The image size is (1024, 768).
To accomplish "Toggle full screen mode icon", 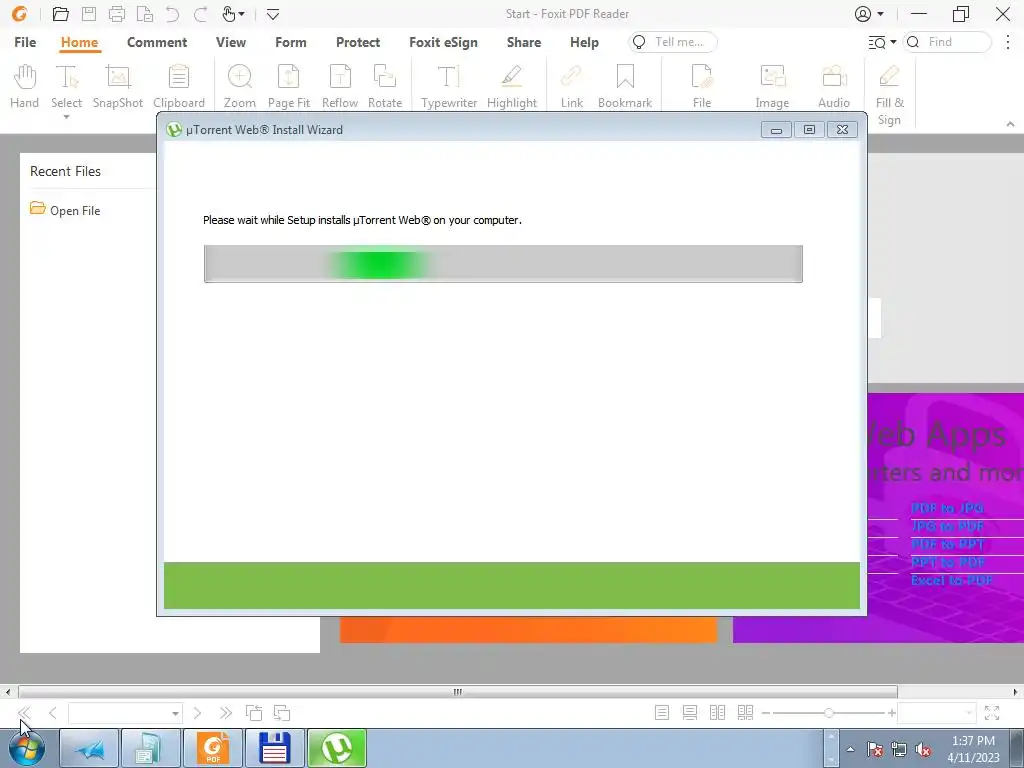I will (x=992, y=712).
